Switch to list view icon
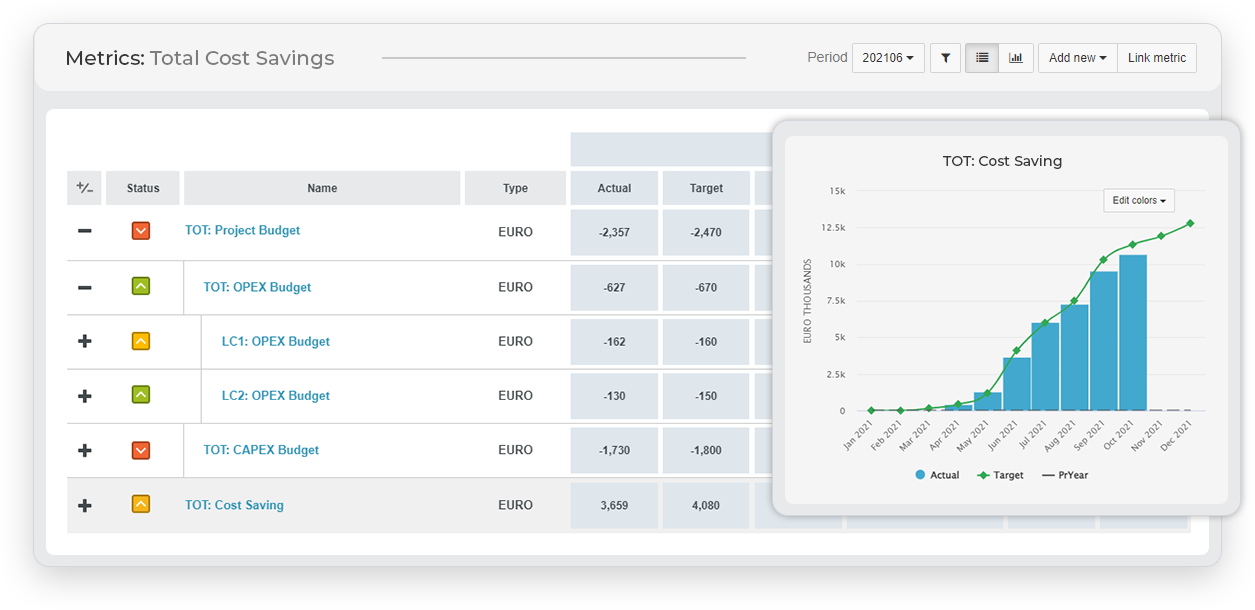This screenshot has width=1255, height=610. pos(982,58)
